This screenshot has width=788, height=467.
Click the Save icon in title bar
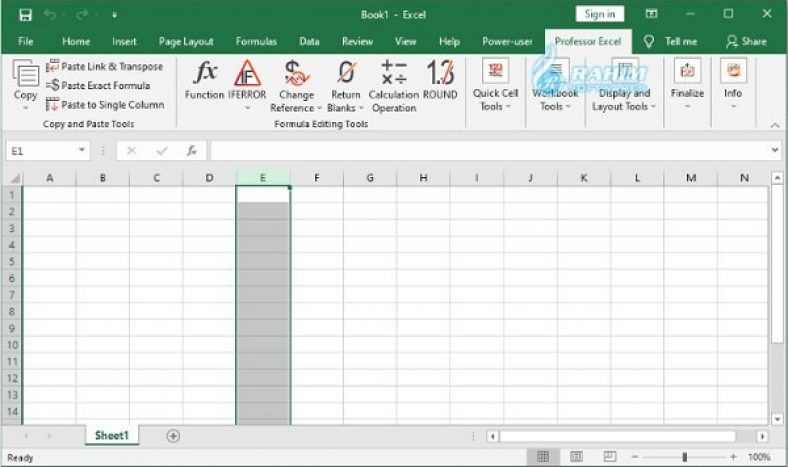[25, 15]
